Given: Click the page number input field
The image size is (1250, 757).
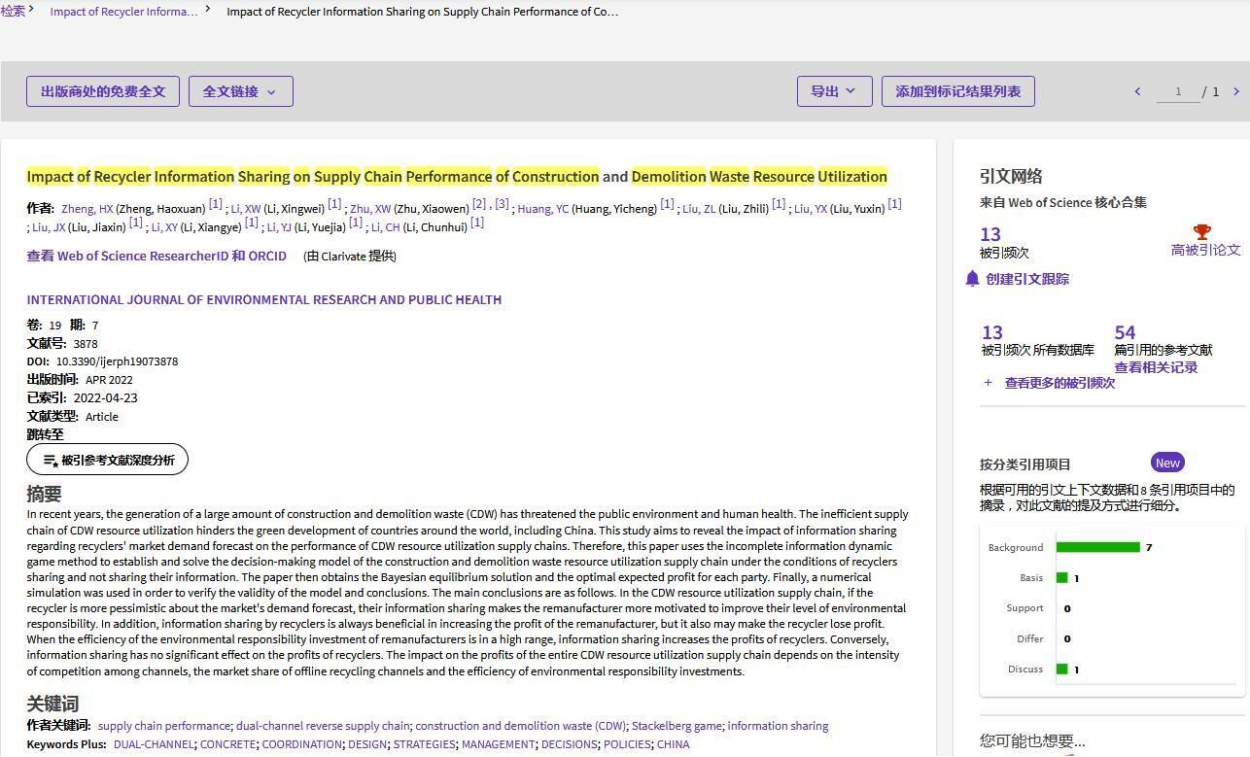Looking at the screenshot, I should coord(1177,92).
